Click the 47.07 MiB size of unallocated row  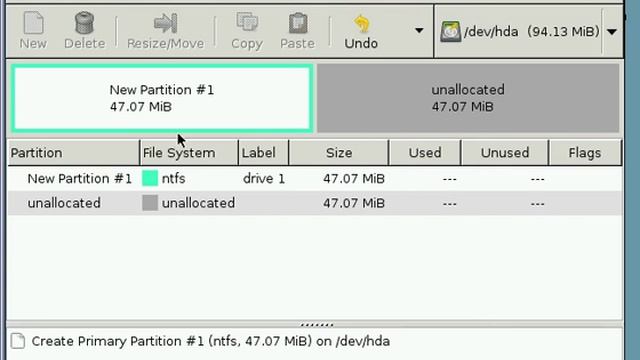click(354, 203)
